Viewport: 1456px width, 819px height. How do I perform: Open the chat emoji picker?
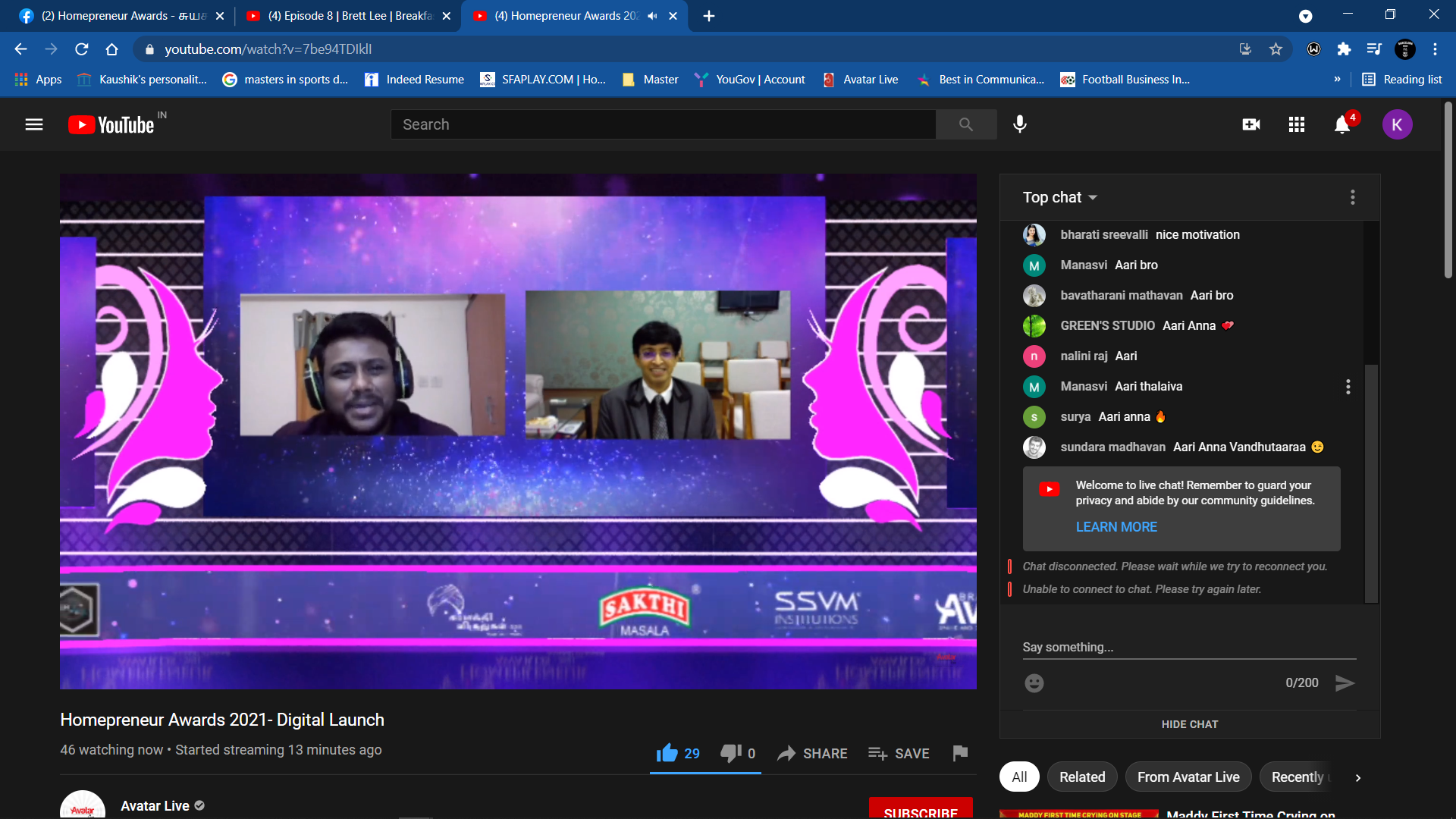pyautogui.click(x=1034, y=683)
